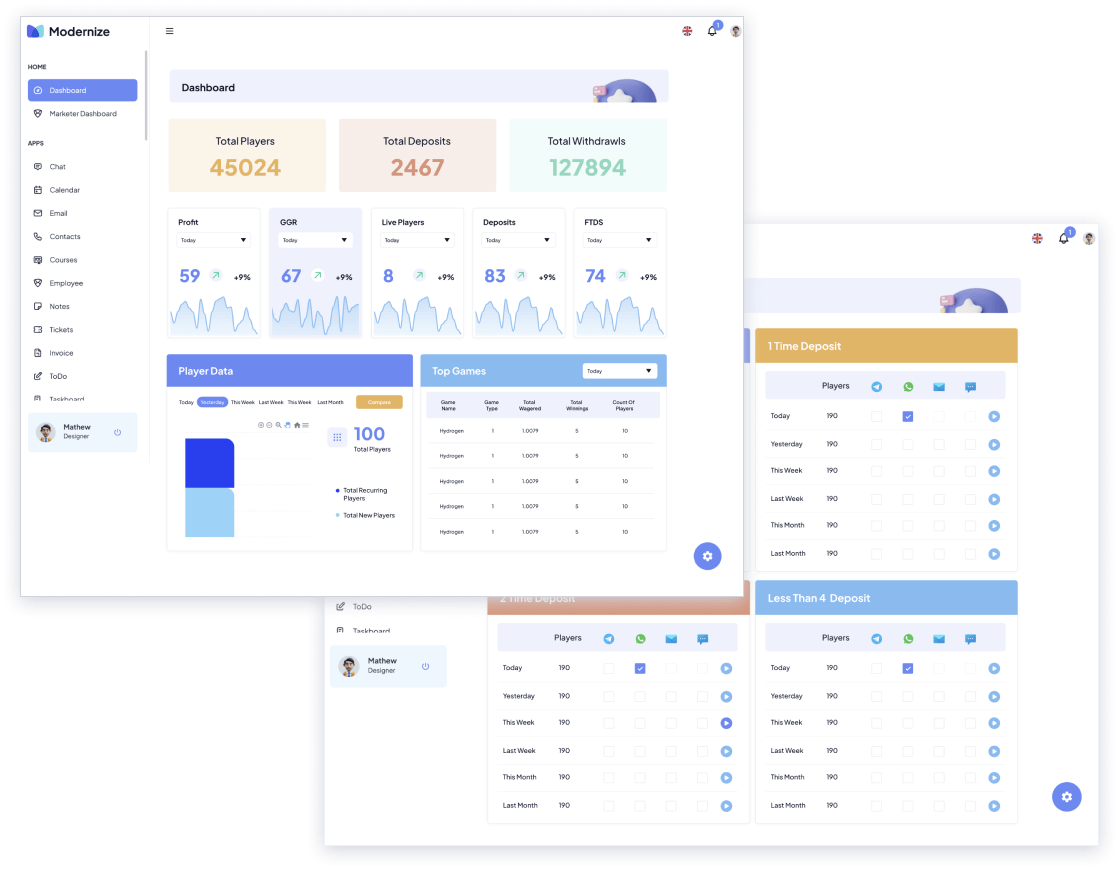Click the home reset icon on Player Data chart
1118x870 pixels.
pos(296,425)
